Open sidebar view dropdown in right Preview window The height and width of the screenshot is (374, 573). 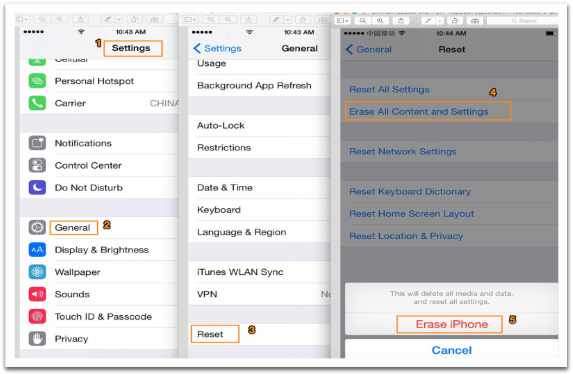coord(343,21)
